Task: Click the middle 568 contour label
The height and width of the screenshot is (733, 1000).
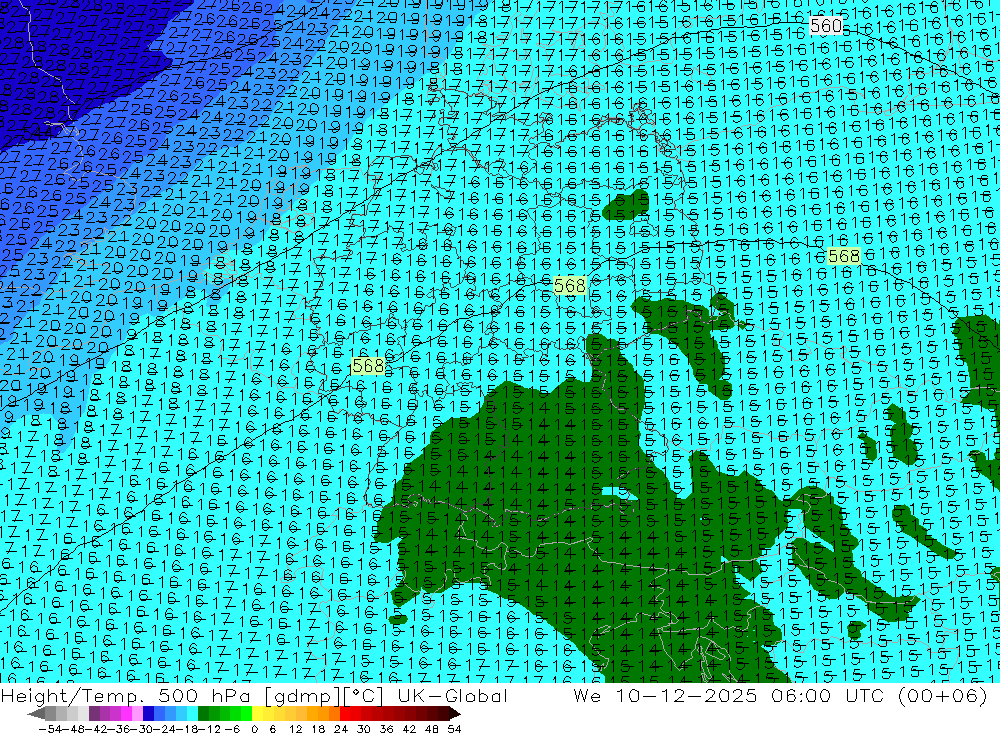Action: tap(570, 285)
